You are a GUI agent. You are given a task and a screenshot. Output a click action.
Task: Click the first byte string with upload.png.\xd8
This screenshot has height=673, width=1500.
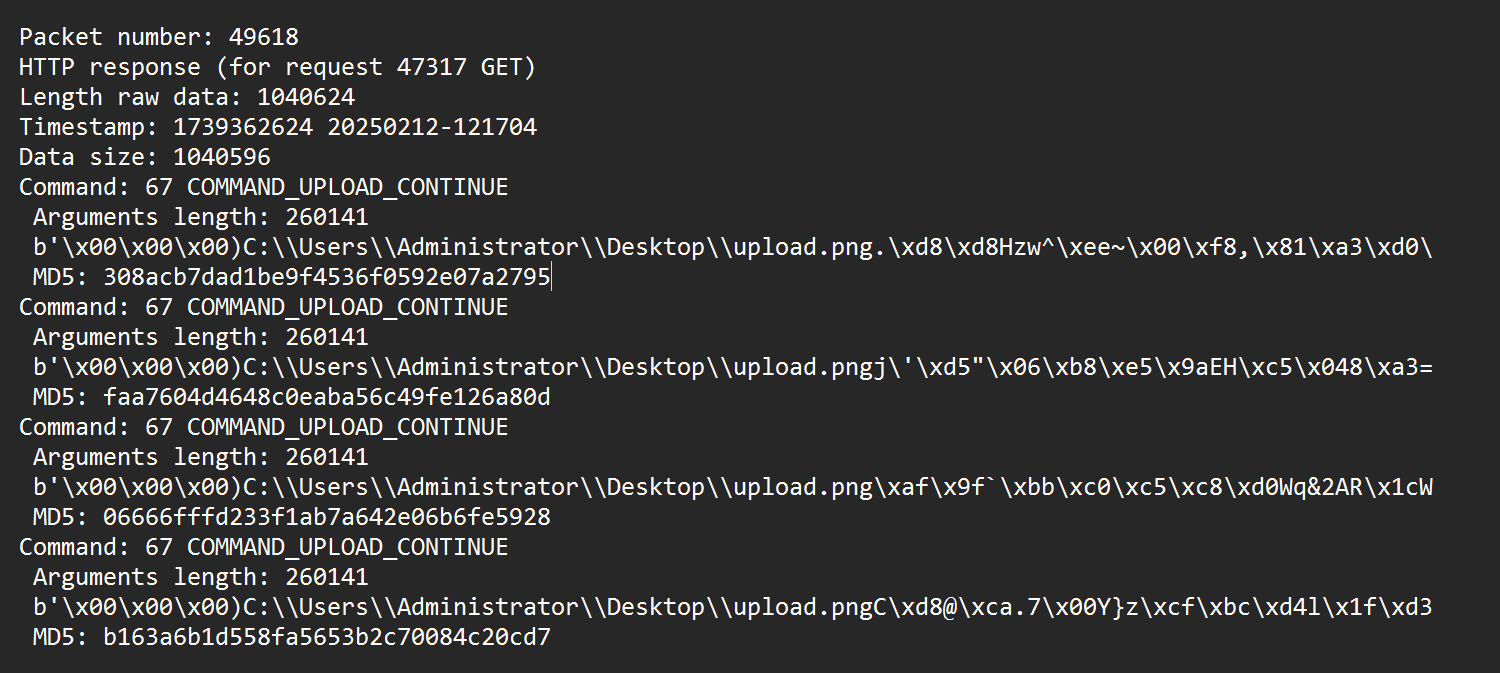(733, 247)
